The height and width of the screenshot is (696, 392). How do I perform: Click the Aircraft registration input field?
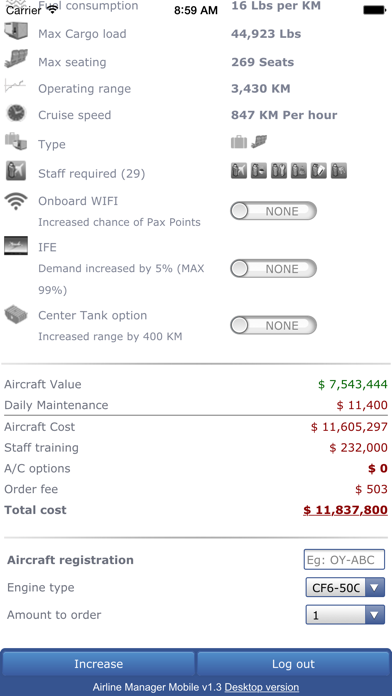[344, 560]
